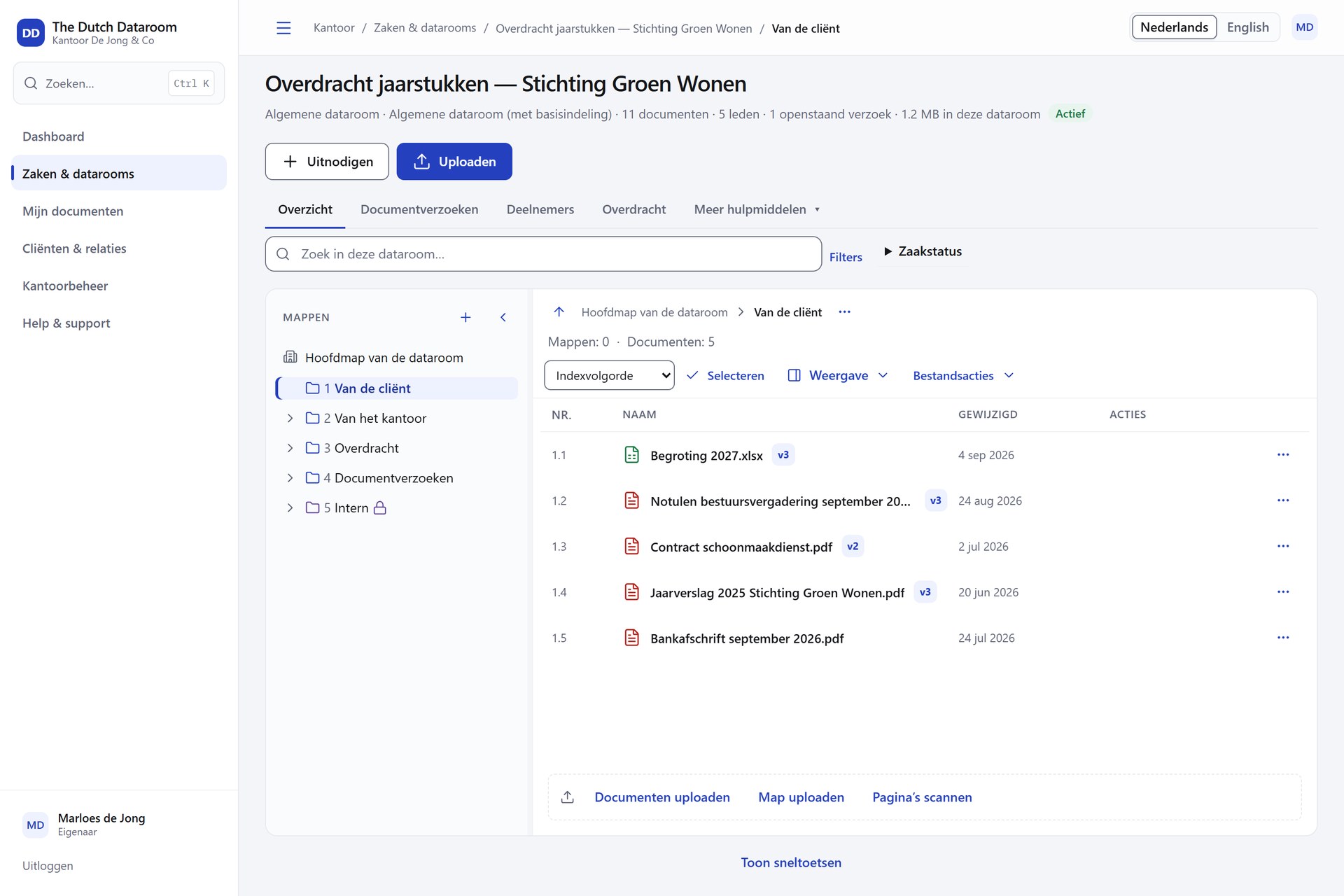Open the folder options ellipsis next to Van de cliënt
The image size is (1344, 896).
click(x=845, y=312)
